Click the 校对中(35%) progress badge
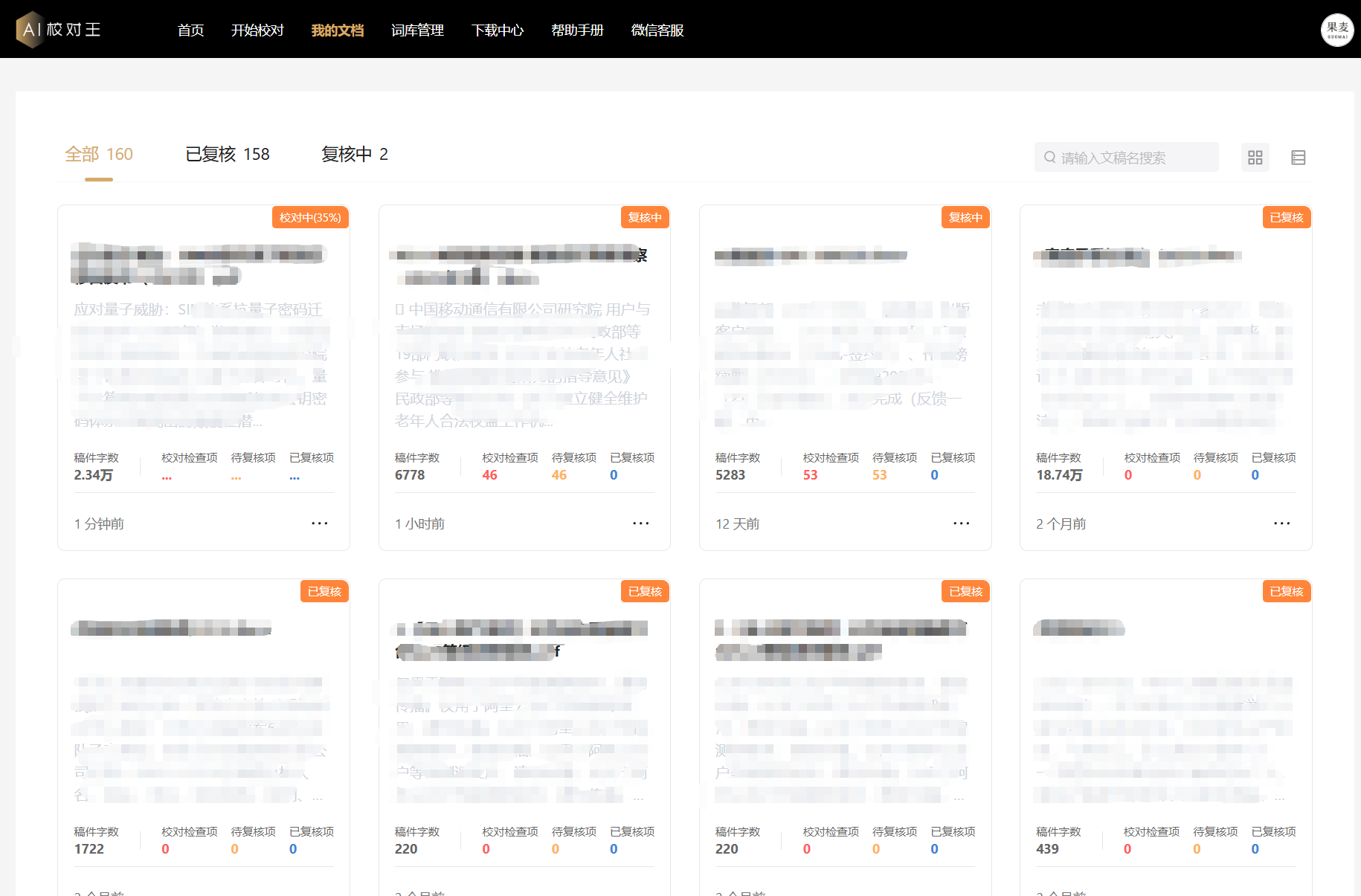Image resolution: width=1361 pixels, height=896 pixels. pos(310,218)
